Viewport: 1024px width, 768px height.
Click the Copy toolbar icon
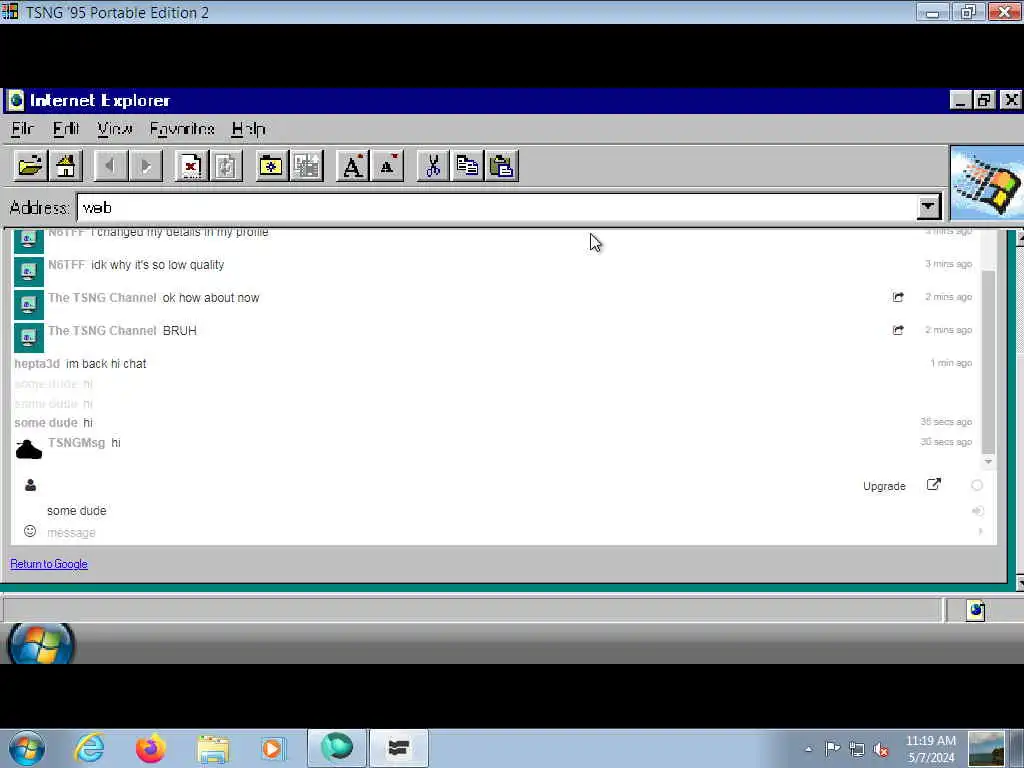coord(468,166)
